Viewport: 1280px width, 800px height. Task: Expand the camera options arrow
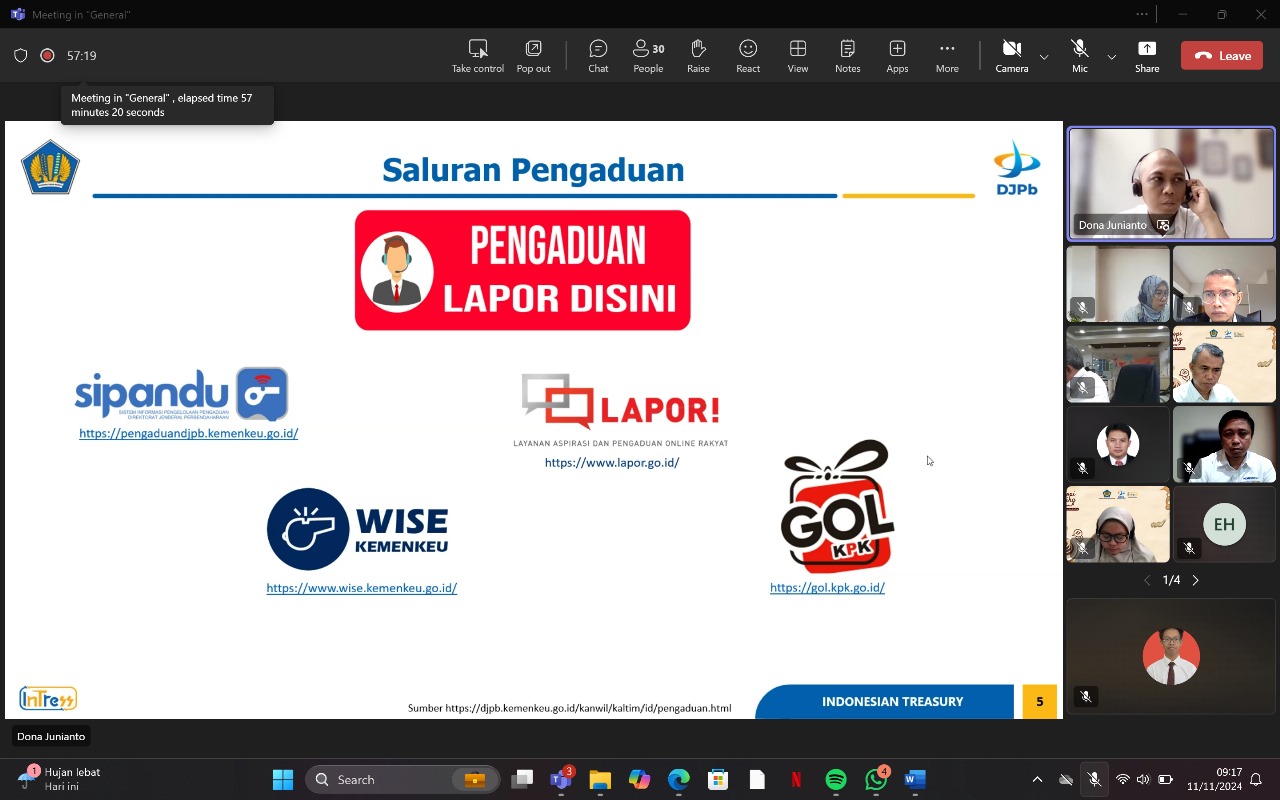point(1044,57)
